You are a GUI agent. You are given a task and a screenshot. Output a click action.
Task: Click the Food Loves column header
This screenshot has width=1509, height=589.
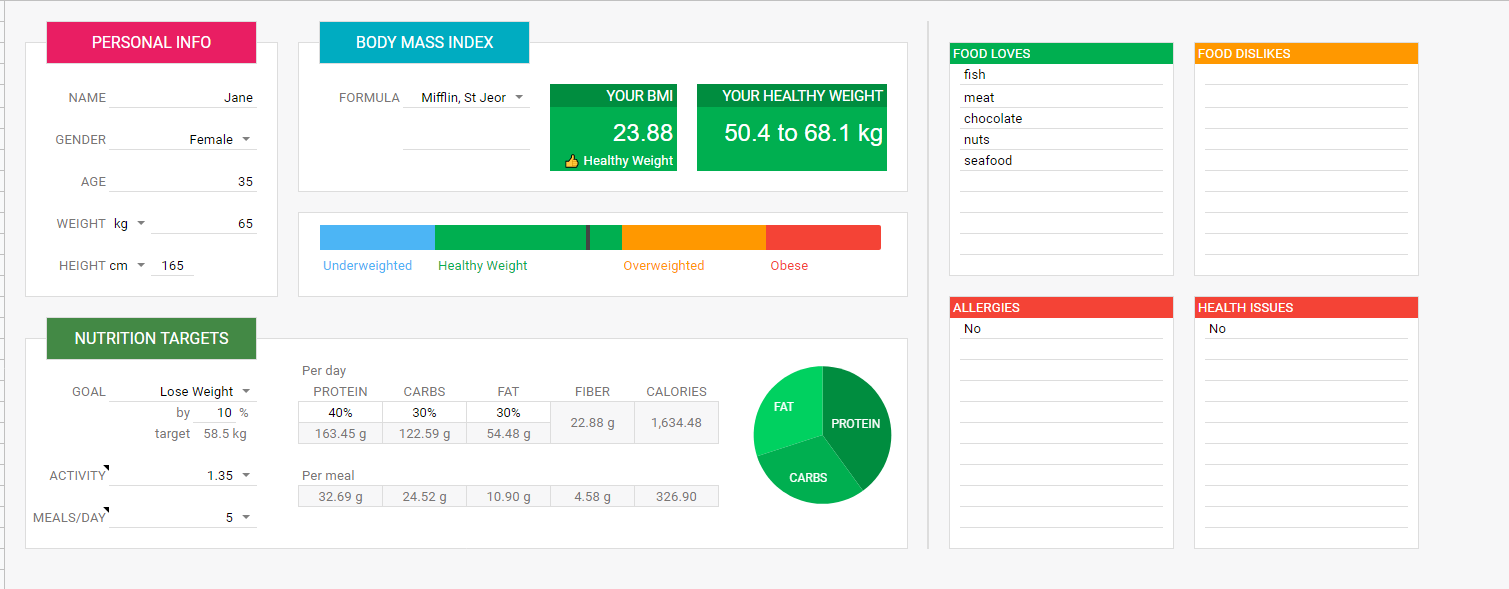click(x=1061, y=54)
